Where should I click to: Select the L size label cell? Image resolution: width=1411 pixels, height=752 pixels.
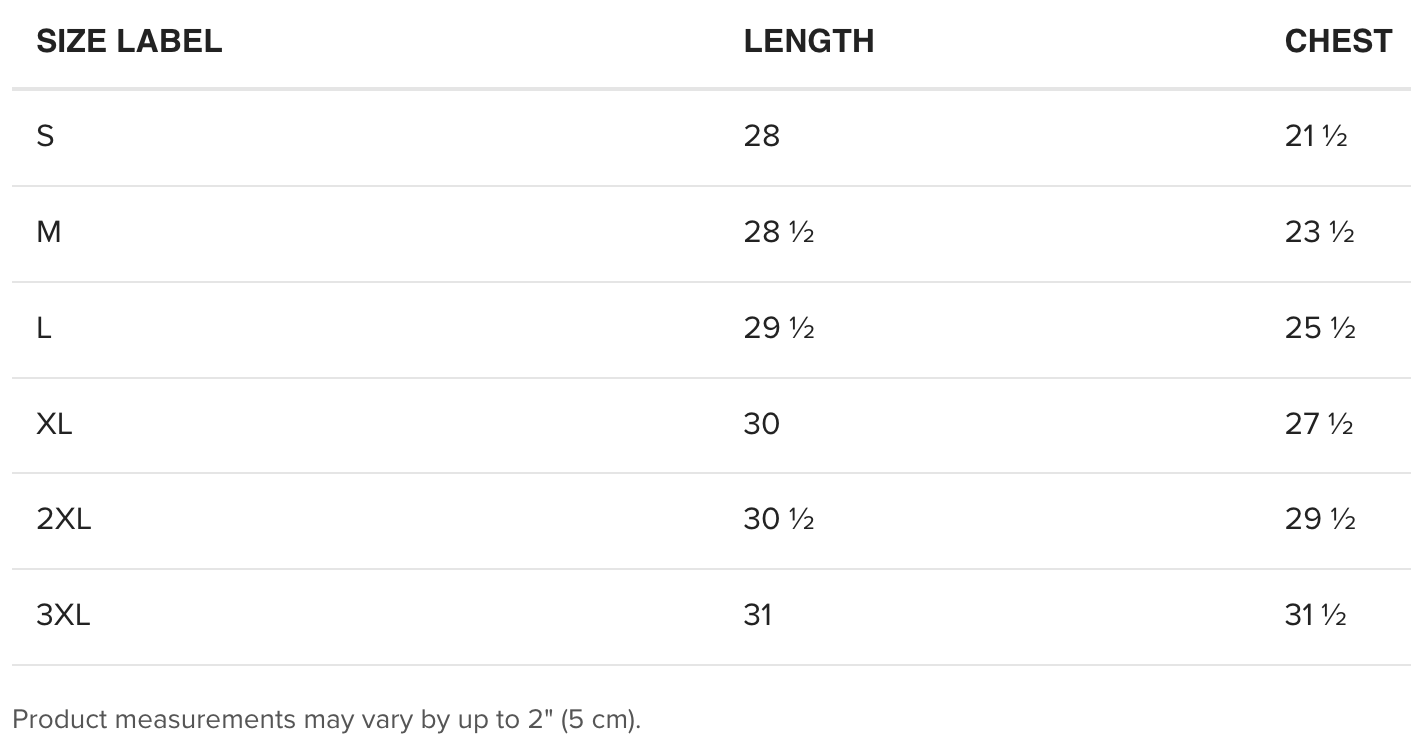[x=44, y=328]
